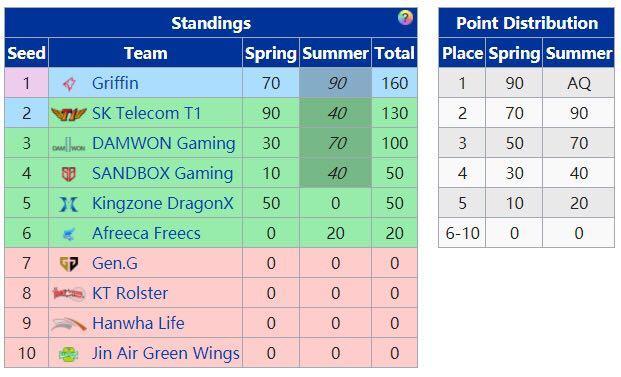Click the SANDBOX Gaming shield logo
The image size is (621, 377).
click(69, 174)
